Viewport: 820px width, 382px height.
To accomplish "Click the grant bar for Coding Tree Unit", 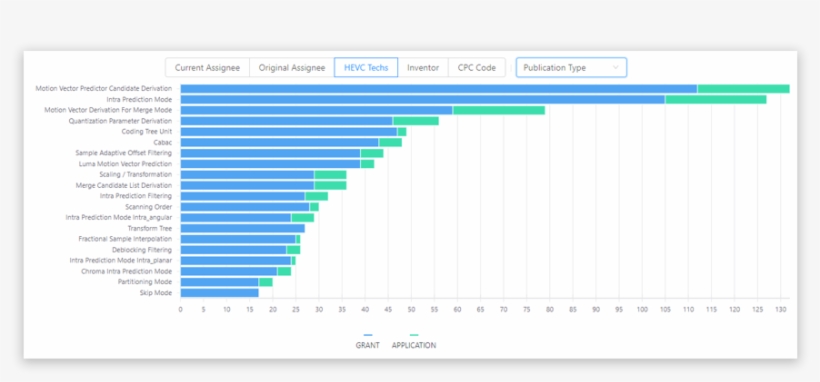I will click(x=289, y=131).
